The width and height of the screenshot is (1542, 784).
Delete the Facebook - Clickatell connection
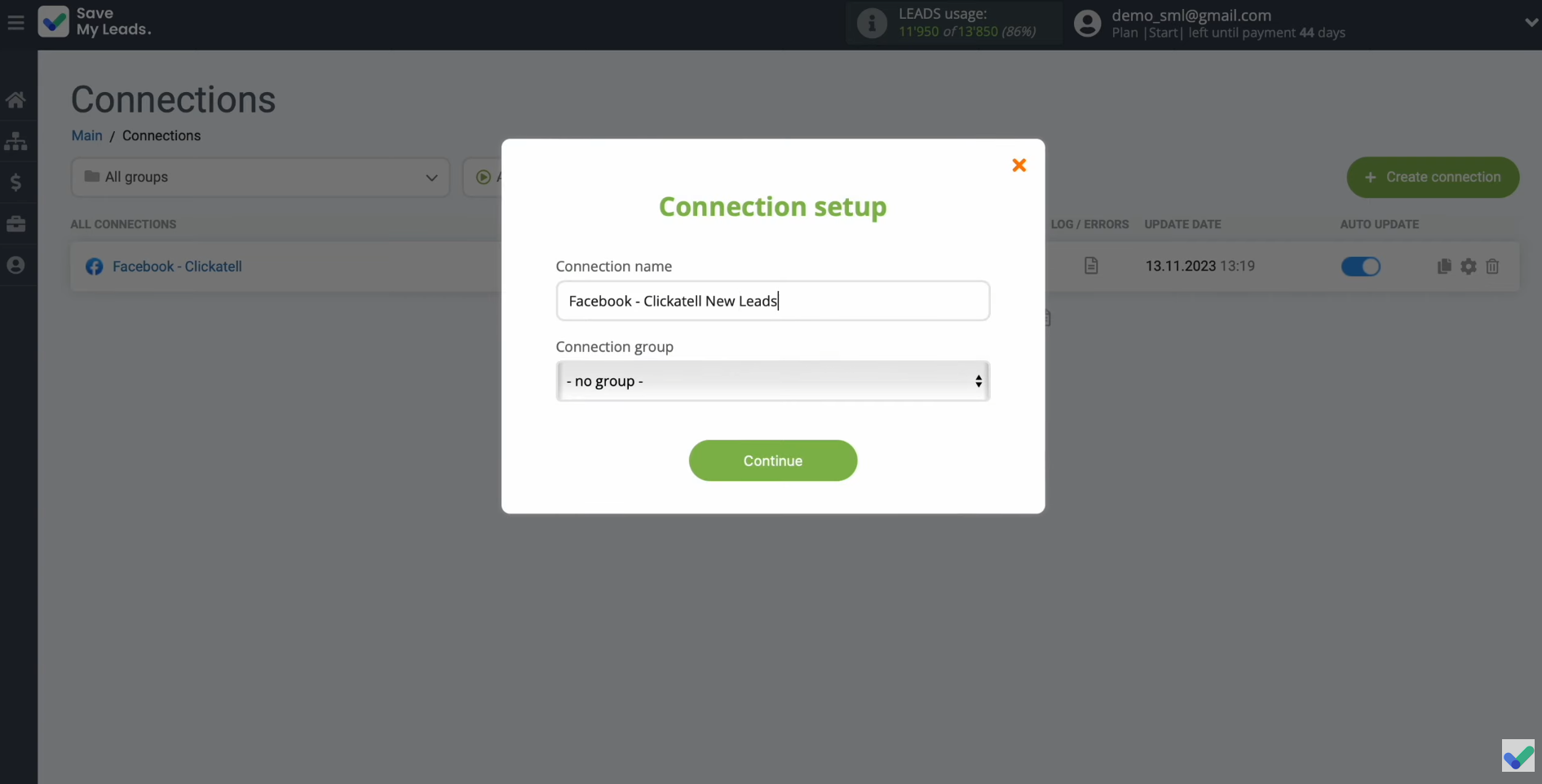click(x=1492, y=266)
